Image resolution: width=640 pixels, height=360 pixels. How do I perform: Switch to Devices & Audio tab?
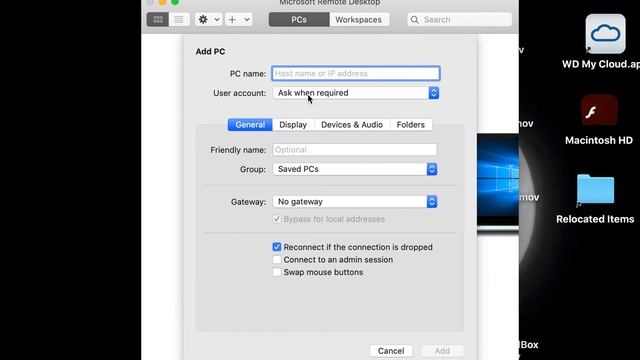click(352, 125)
